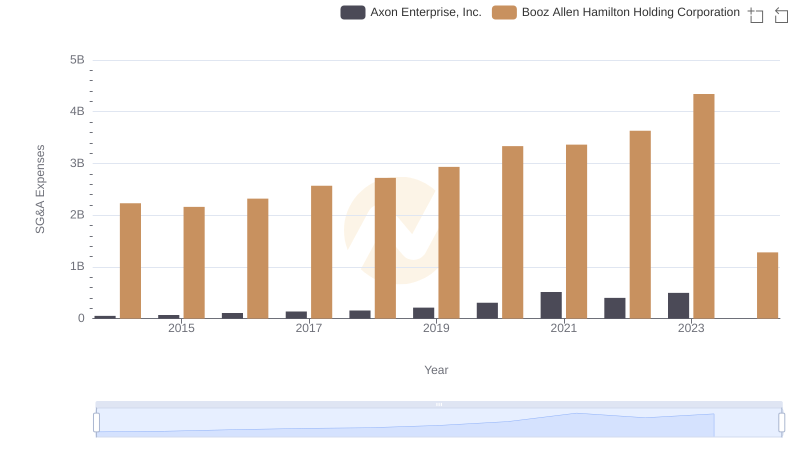Image resolution: width=800 pixels, height=461 pixels.
Task: Click the zoom select tool icon
Action: (x=756, y=15)
